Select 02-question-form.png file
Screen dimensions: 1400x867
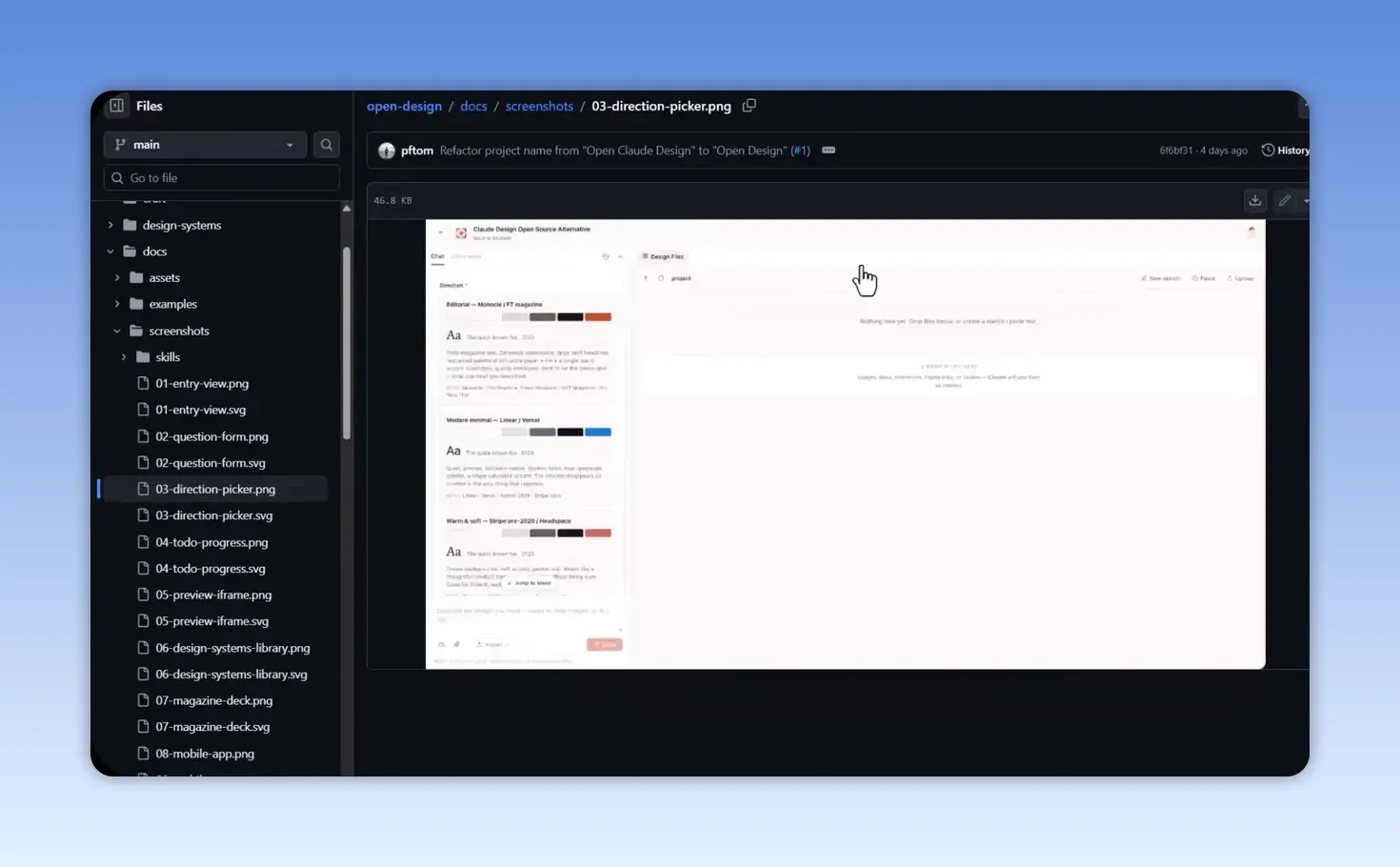(212, 436)
